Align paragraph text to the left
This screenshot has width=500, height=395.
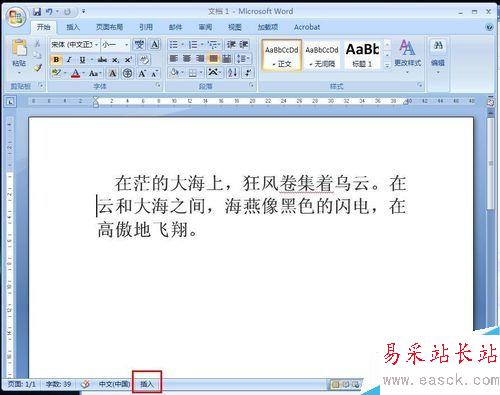coord(174,59)
